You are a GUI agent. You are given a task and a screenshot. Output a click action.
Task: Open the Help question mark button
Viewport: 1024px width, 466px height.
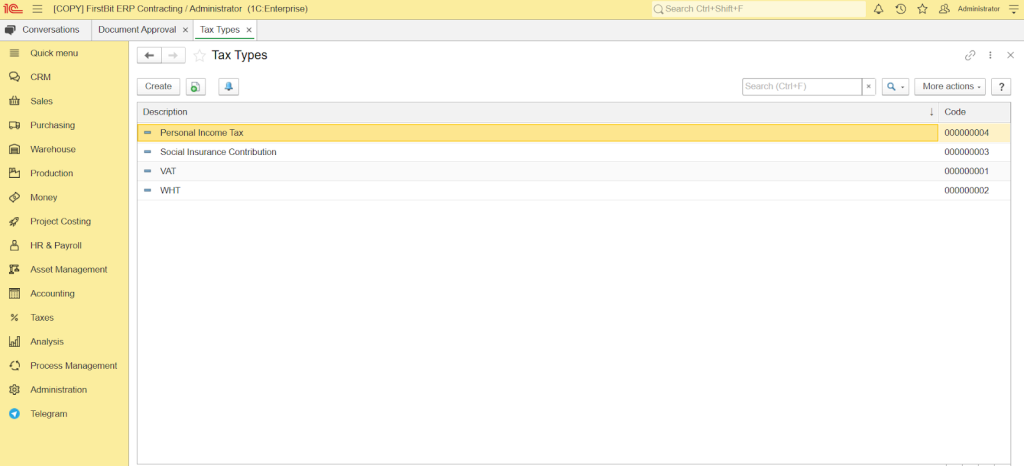click(1000, 87)
